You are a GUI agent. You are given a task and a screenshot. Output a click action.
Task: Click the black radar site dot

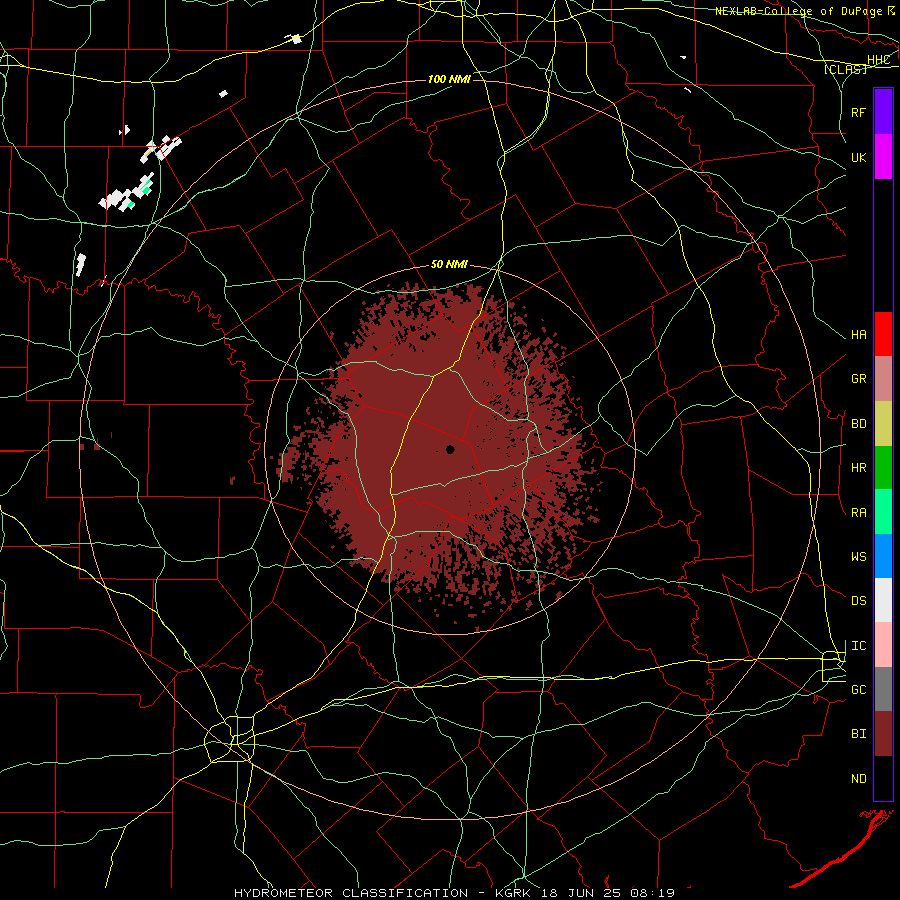[x=450, y=449]
